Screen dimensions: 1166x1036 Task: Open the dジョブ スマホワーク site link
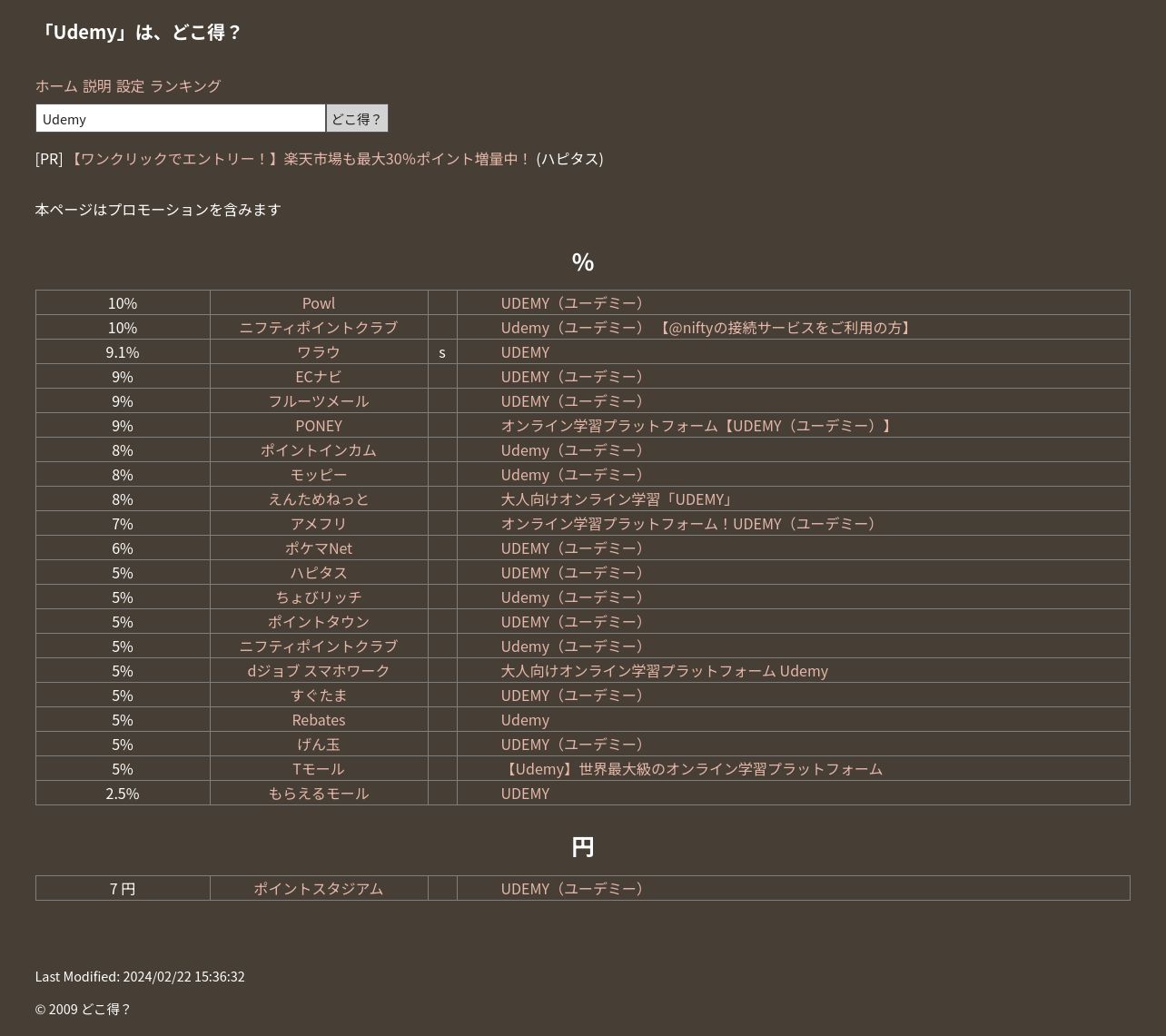pos(319,670)
